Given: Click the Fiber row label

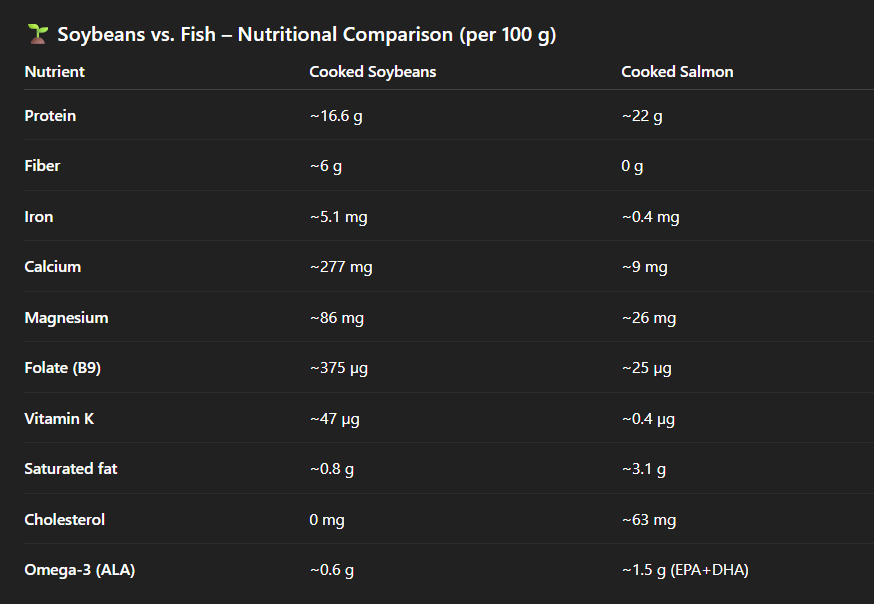Looking at the screenshot, I should coord(42,166).
